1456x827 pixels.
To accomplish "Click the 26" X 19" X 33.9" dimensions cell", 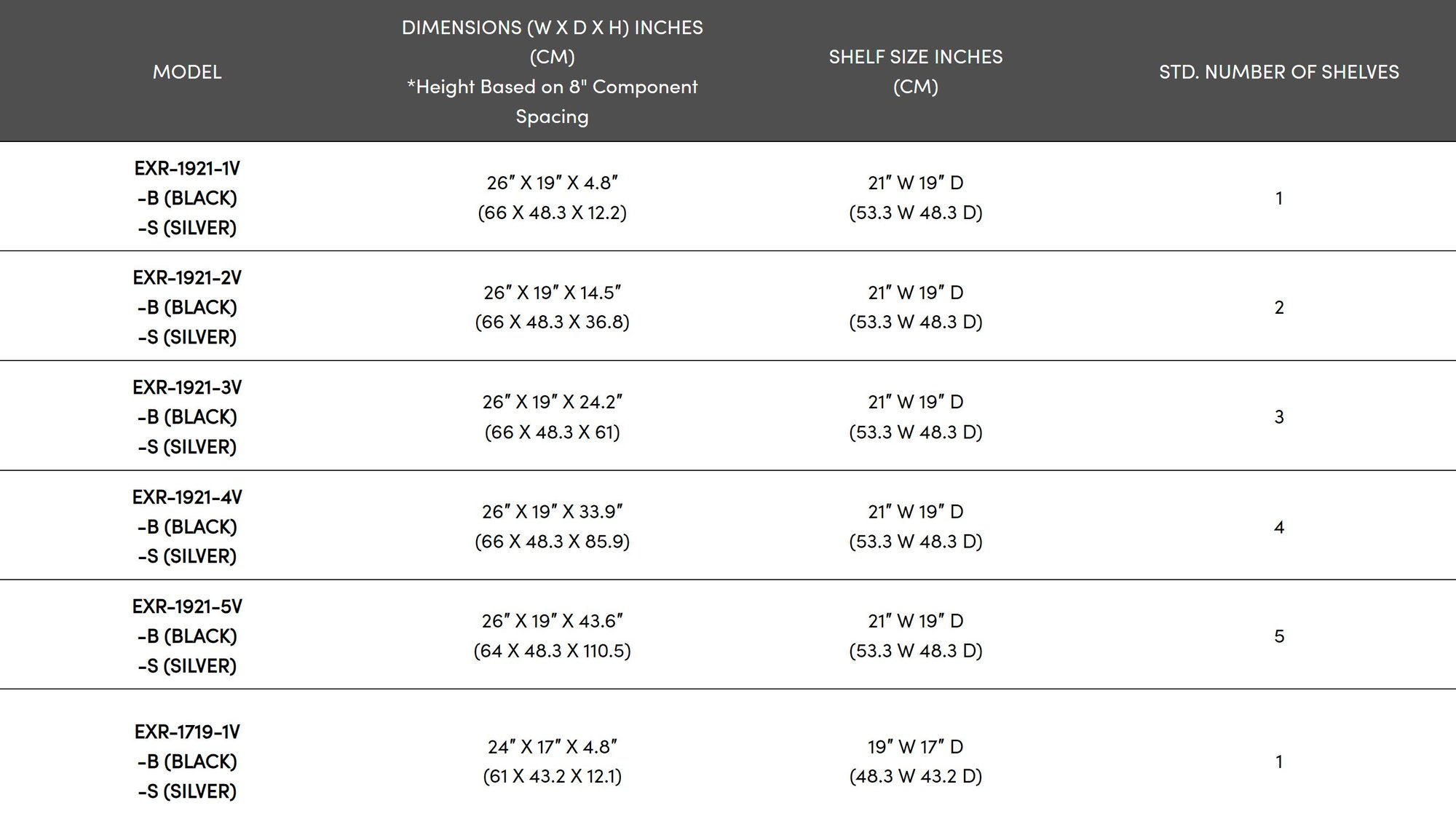I will [x=552, y=526].
